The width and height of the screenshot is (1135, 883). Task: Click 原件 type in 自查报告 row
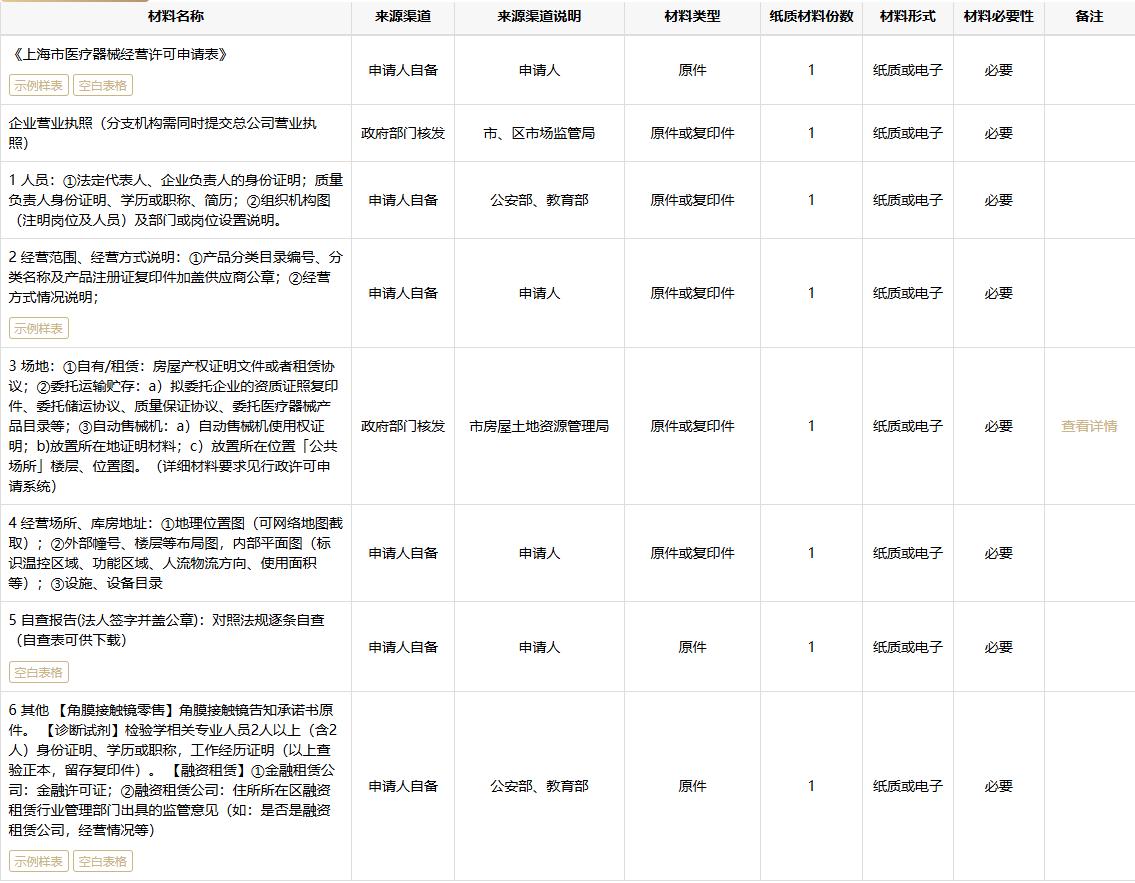pos(693,647)
